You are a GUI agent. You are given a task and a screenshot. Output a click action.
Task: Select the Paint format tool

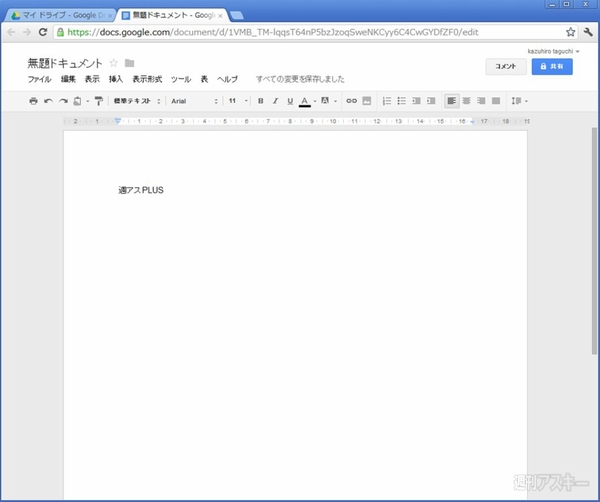(98, 101)
